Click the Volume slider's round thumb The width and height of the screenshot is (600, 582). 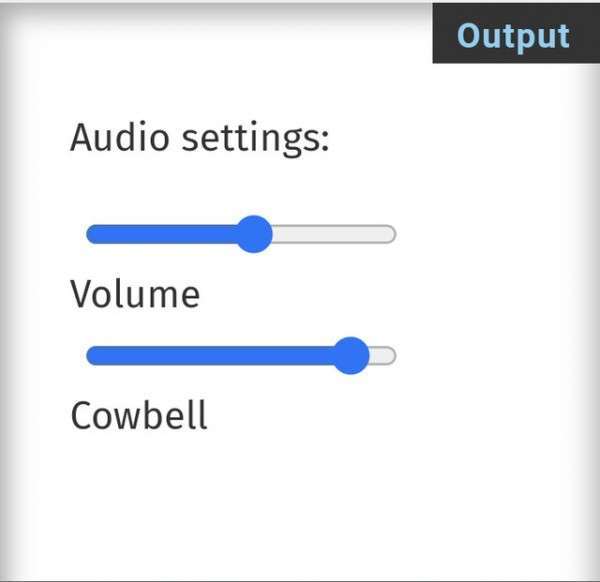click(254, 234)
